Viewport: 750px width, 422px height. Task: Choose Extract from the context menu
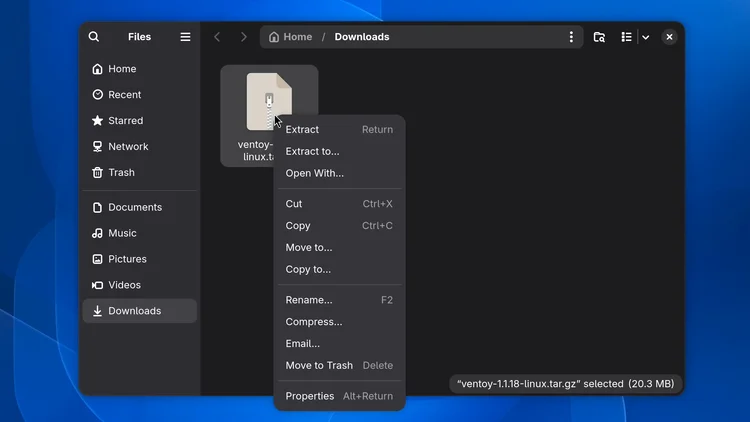coord(339,130)
